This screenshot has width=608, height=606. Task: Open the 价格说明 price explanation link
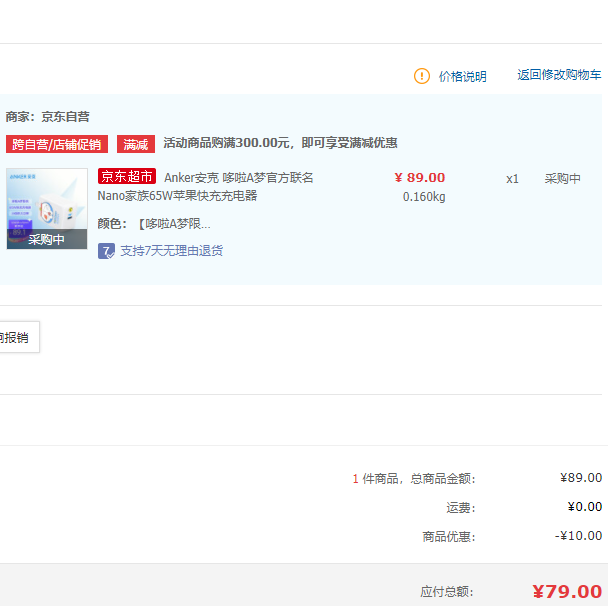(462, 76)
